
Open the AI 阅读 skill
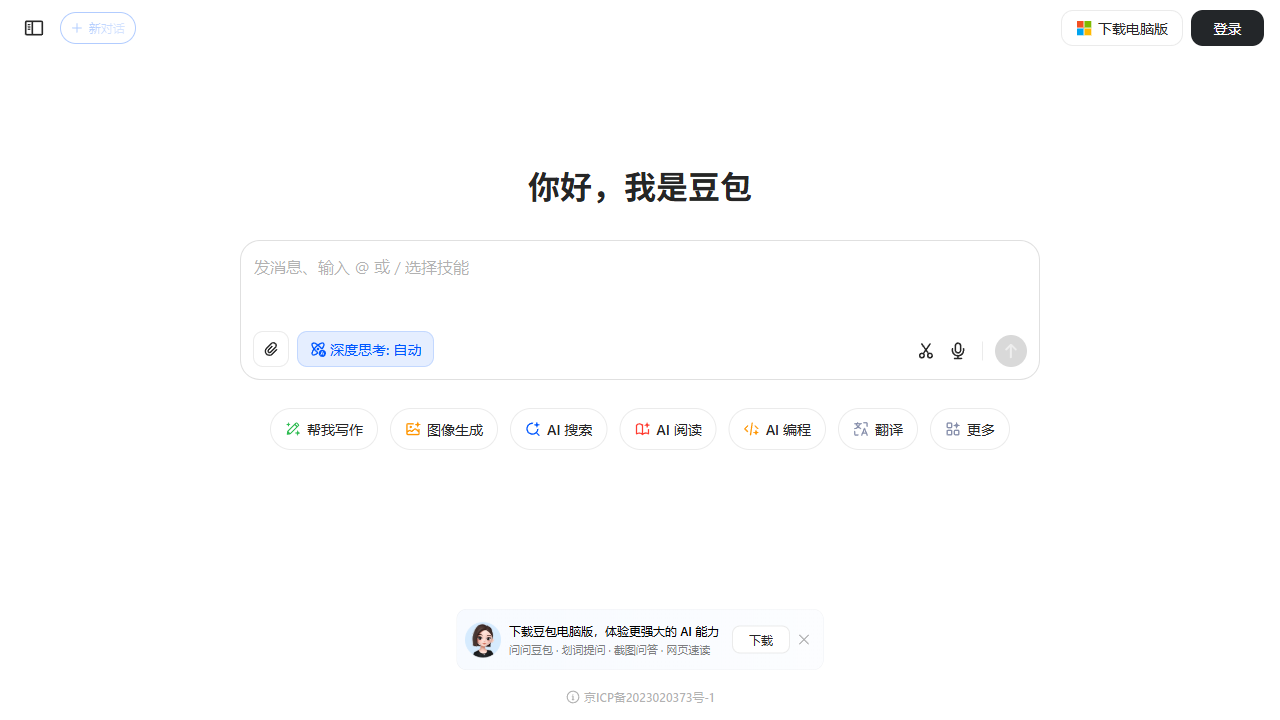(668, 429)
